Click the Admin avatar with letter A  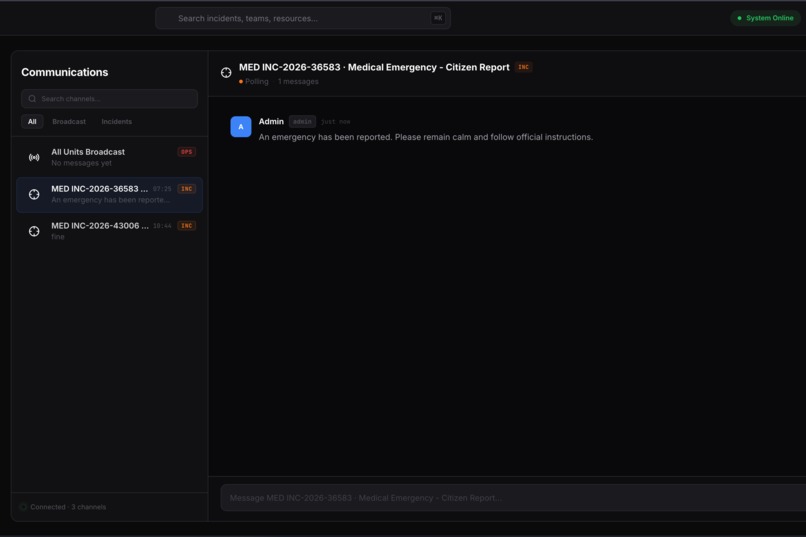coord(241,127)
